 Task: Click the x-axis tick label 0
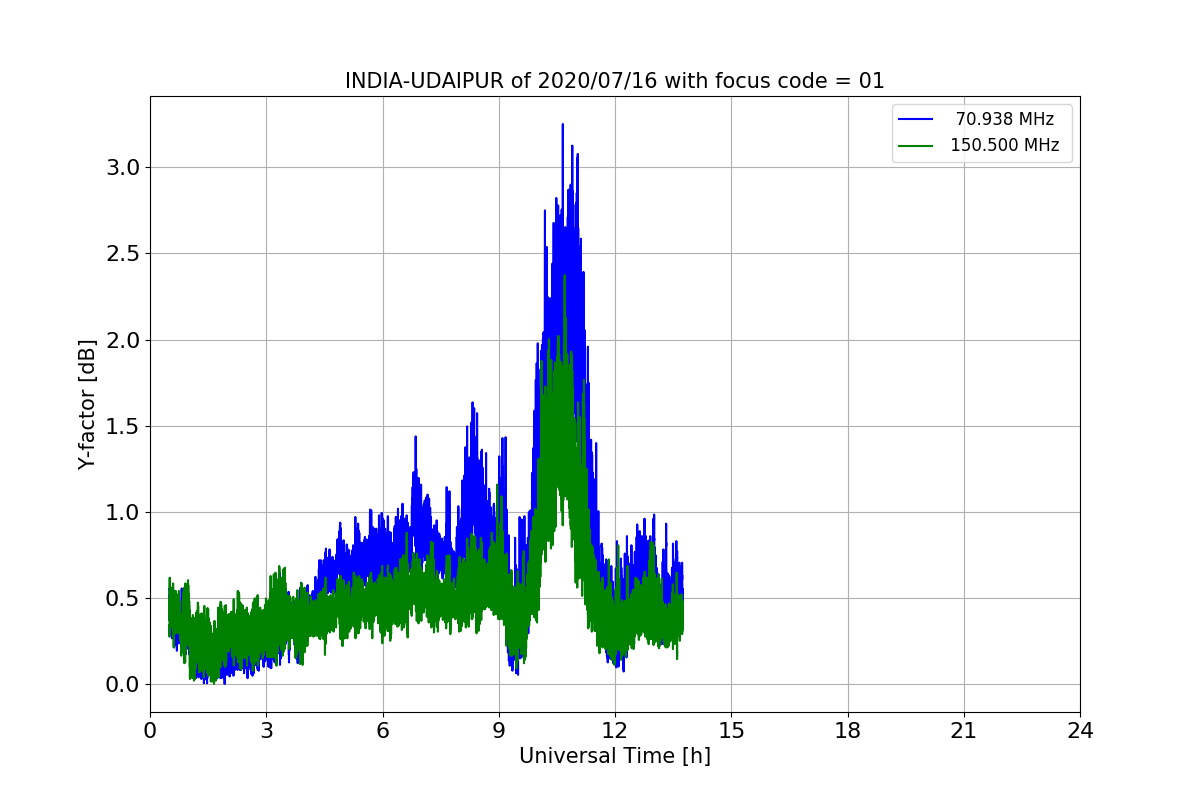point(150,731)
